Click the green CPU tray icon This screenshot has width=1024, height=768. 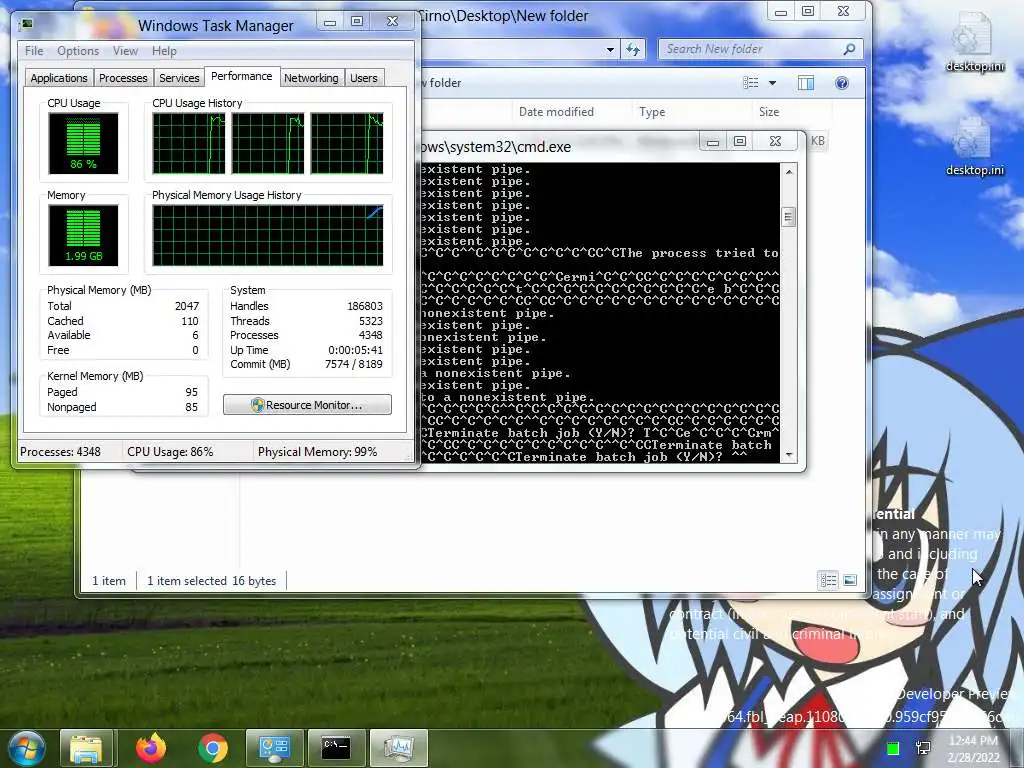point(893,748)
